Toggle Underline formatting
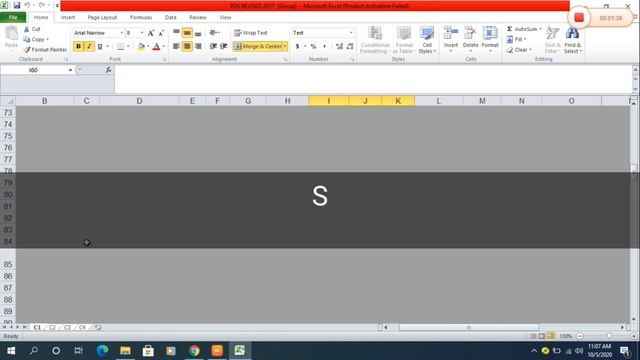Screen dimensions: 640x360 100,47
